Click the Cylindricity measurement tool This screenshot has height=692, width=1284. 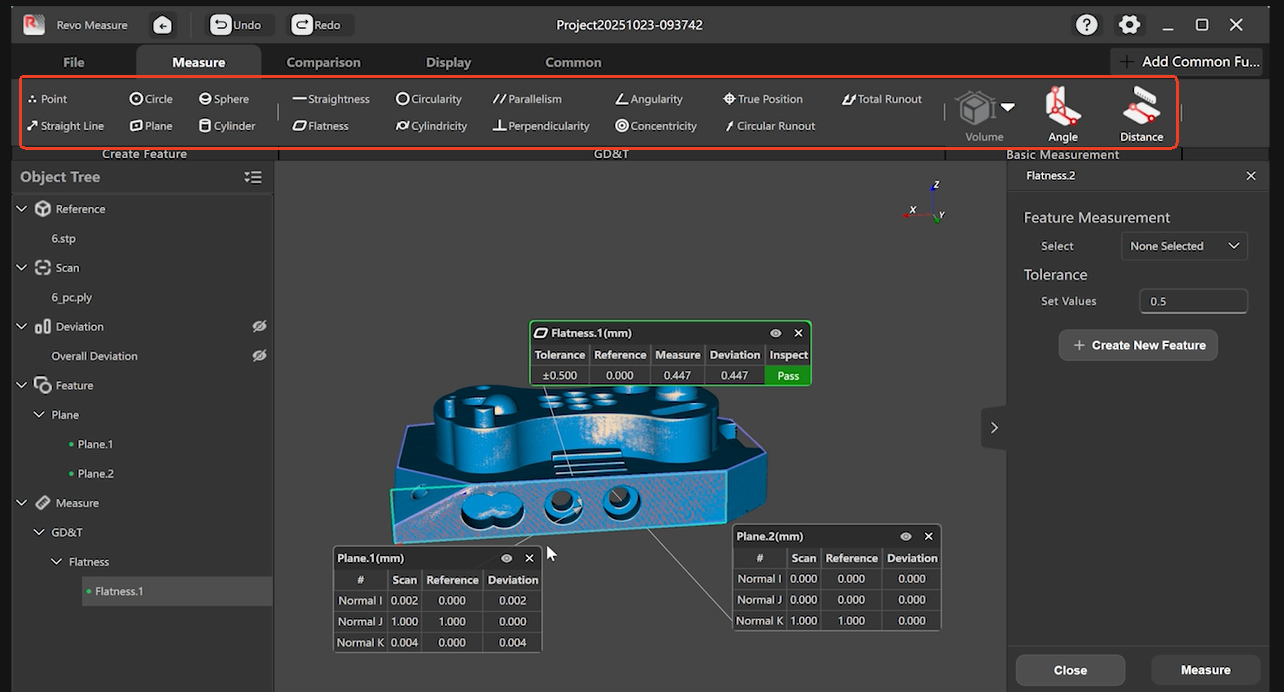[432, 126]
